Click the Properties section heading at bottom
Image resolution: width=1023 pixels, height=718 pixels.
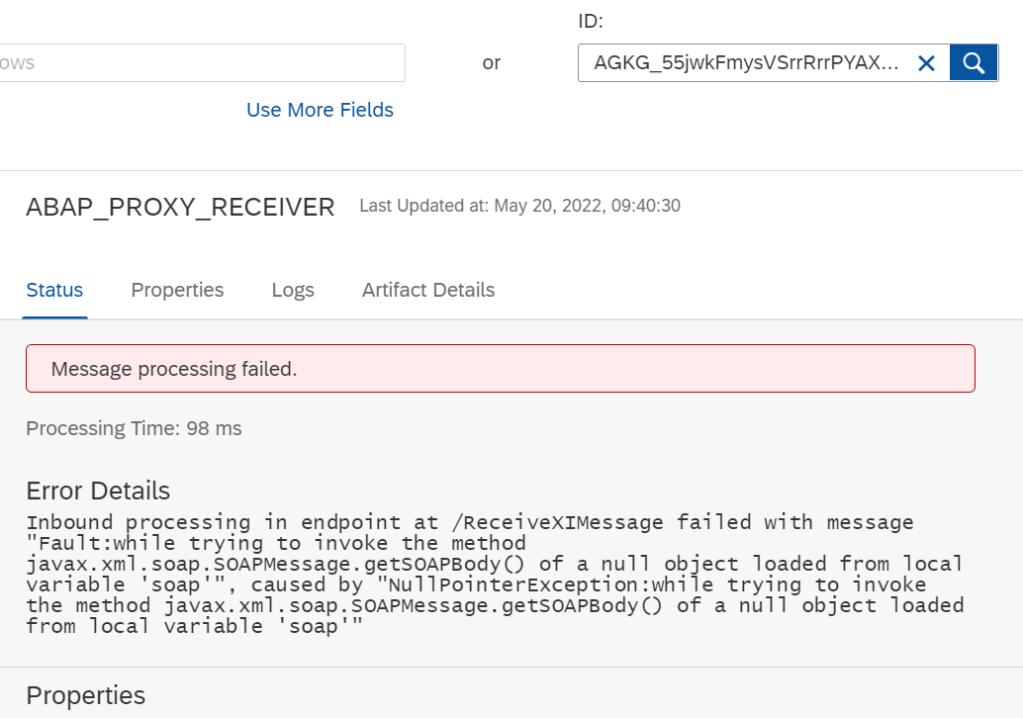(86, 695)
